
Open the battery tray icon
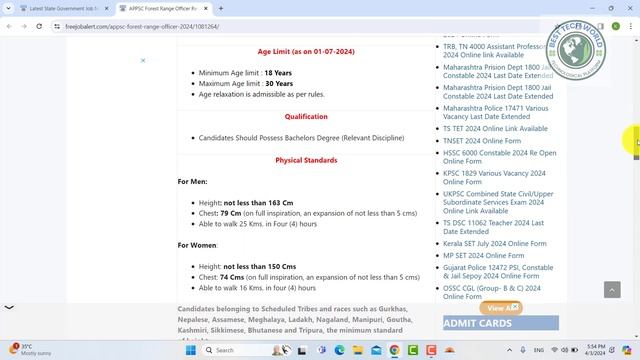point(574,350)
